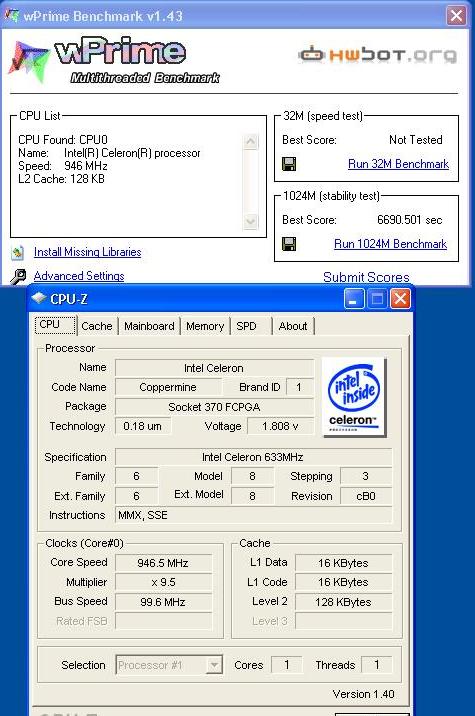Screen dimensions: 475x716
Task: Run the 1024M Benchmark
Action: tap(391, 244)
